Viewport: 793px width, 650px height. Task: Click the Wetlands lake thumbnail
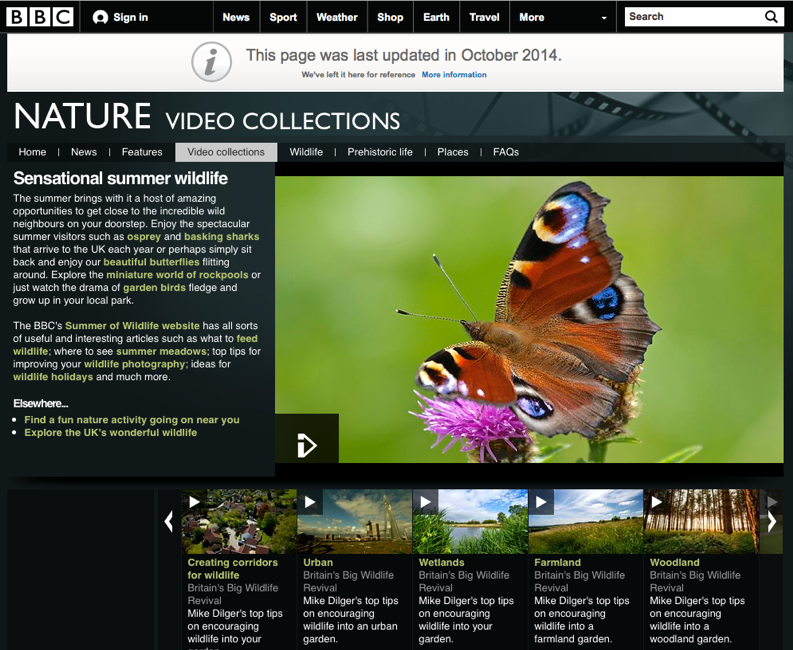pyautogui.click(x=470, y=522)
